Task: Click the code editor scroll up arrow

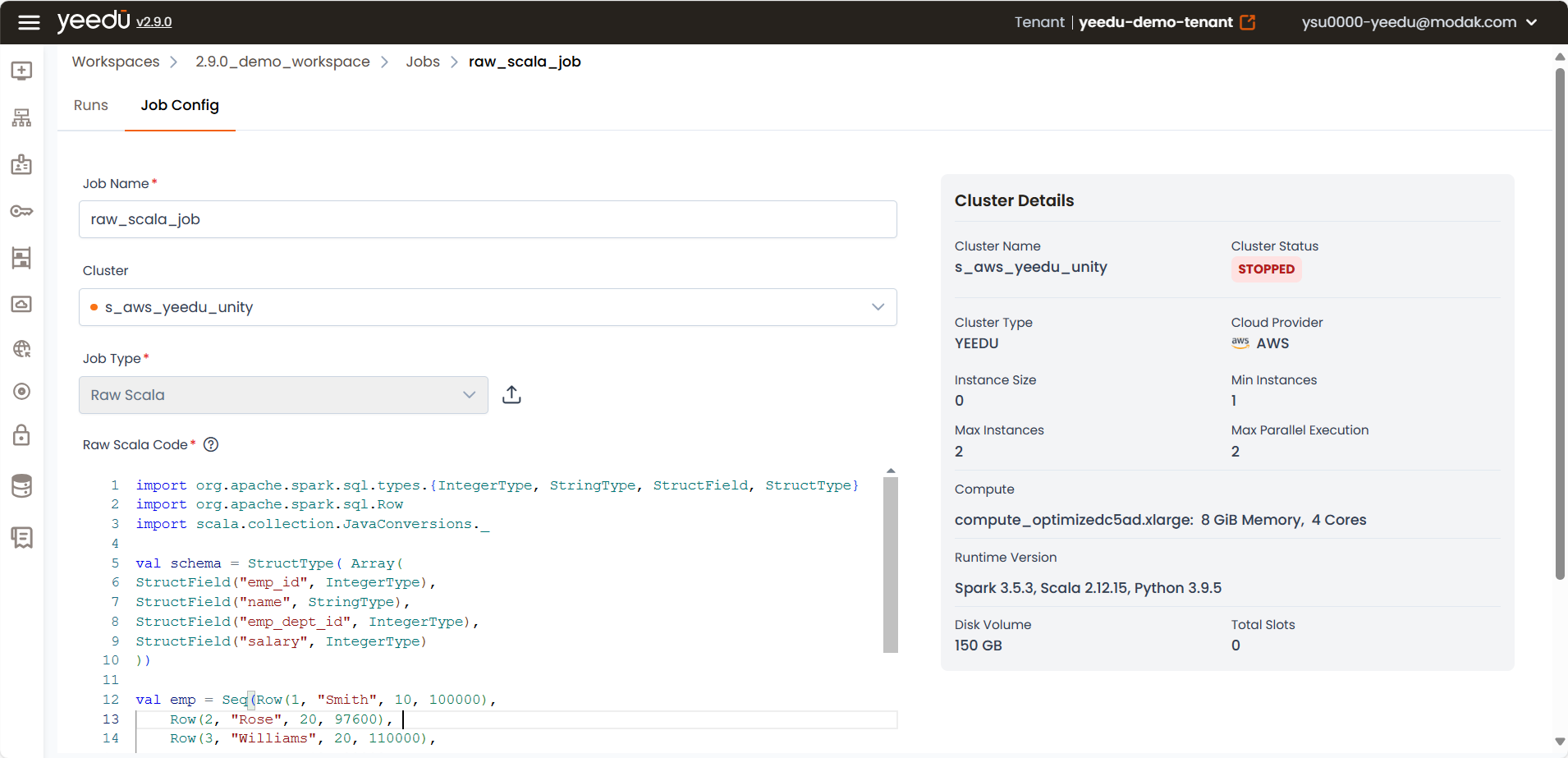Action: click(891, 471)
